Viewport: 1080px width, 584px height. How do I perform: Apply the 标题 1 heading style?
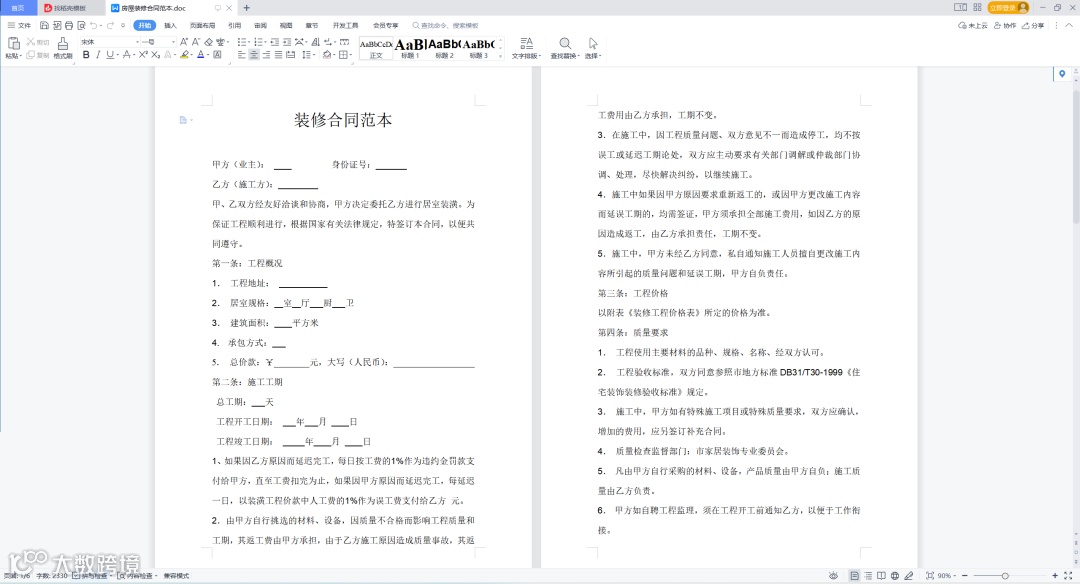[x=410, y=48]
